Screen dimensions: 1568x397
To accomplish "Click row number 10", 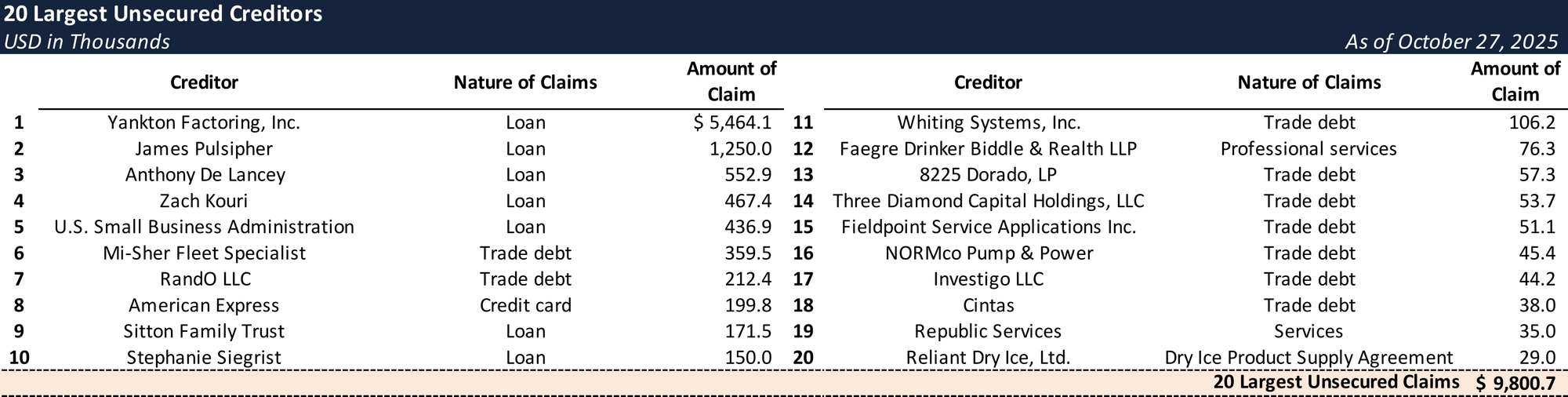I will [x=19, y=358].
